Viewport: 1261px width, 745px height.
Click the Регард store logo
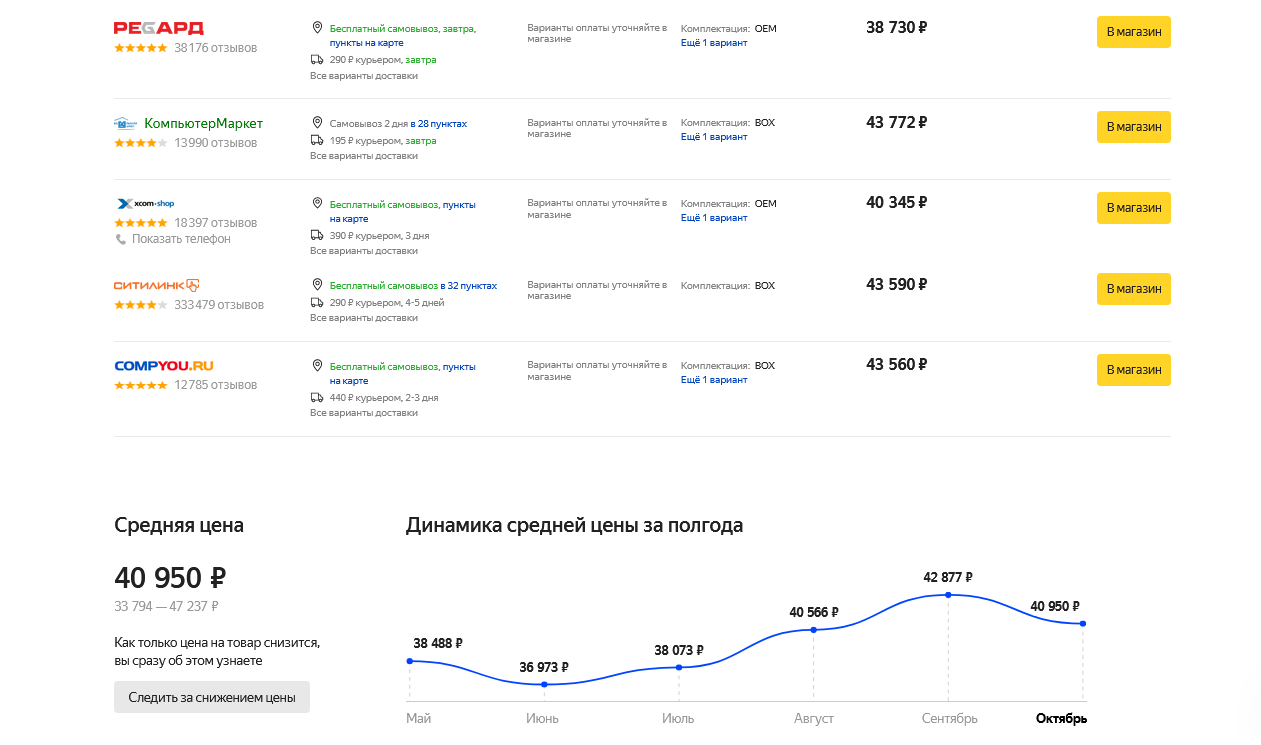click(x=158, y=28)
